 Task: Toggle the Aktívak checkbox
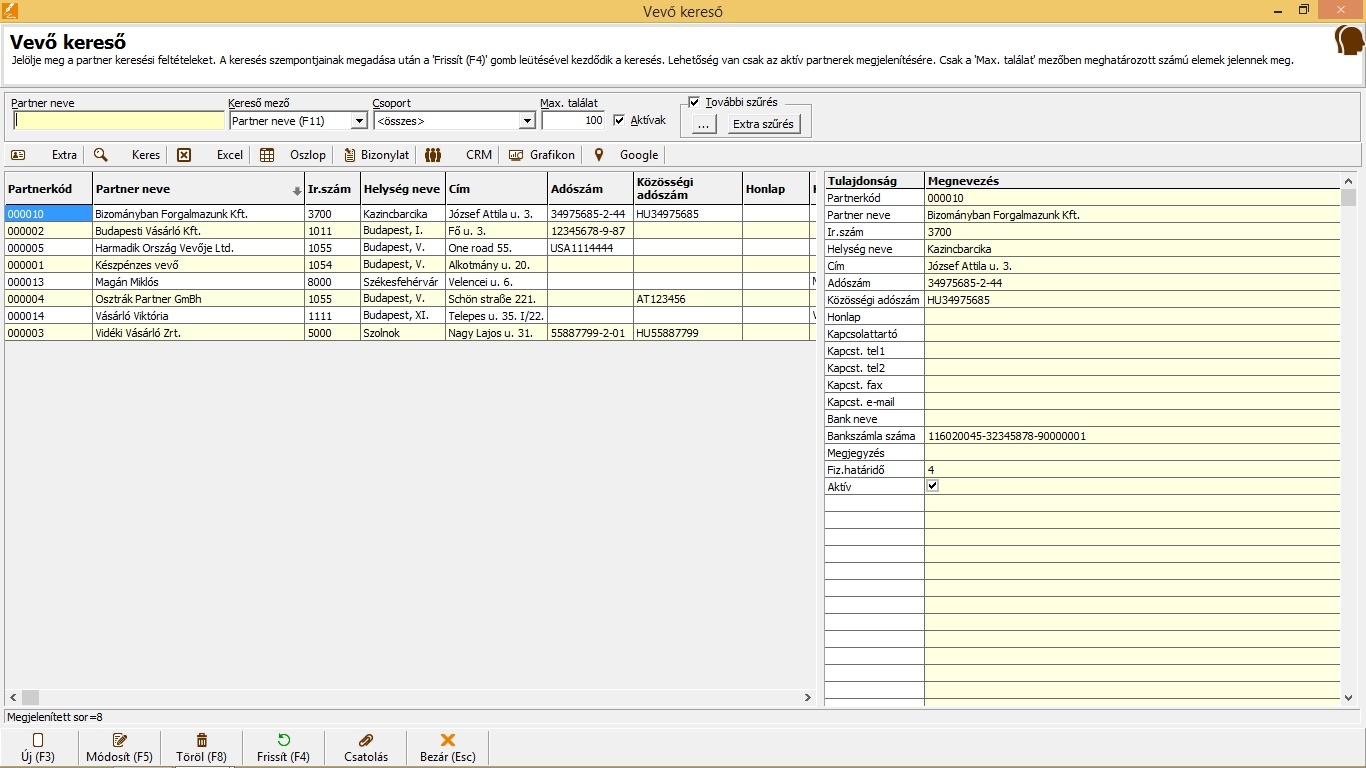pos(619,120)
